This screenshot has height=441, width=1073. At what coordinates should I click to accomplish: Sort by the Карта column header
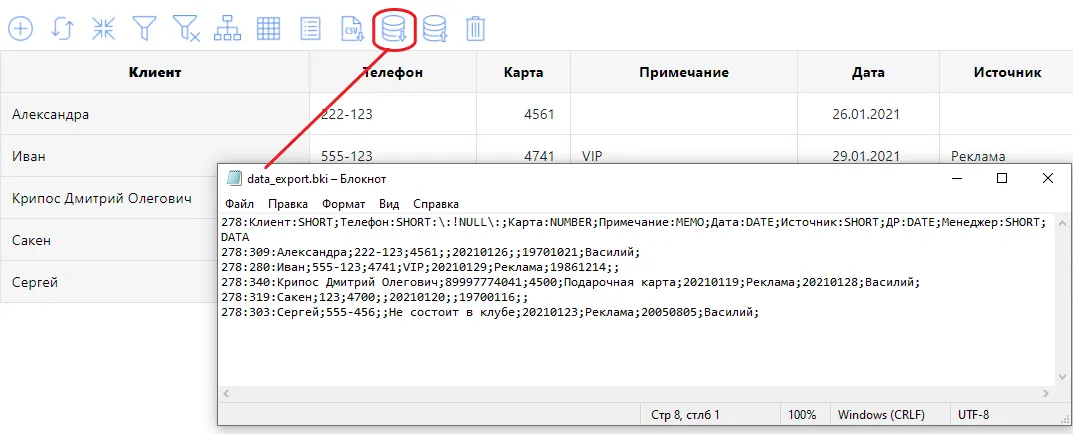(523, 72)
